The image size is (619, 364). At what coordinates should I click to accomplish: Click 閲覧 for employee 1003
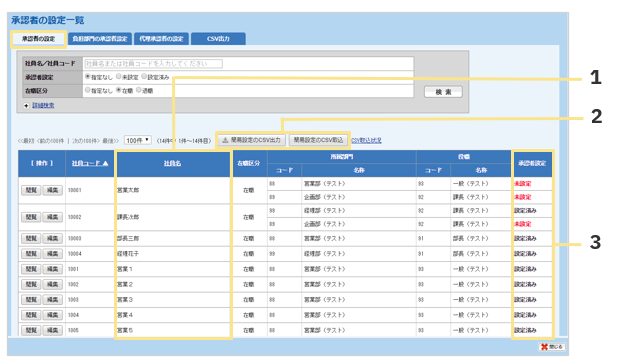click(x=31, y=300)
